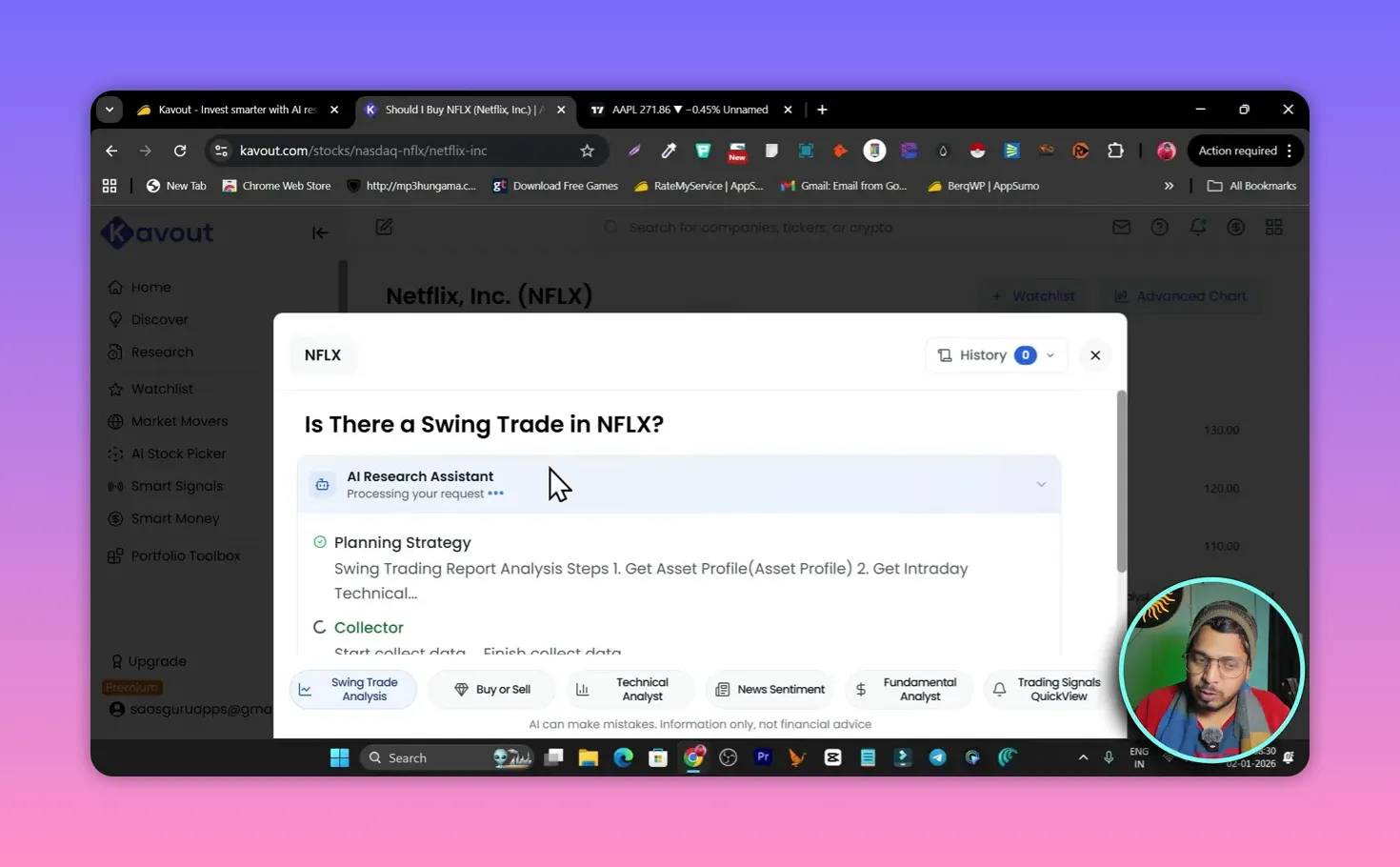Open the History dropdown in the modal
Viewport: 1400px width, 867px height.
995,354
